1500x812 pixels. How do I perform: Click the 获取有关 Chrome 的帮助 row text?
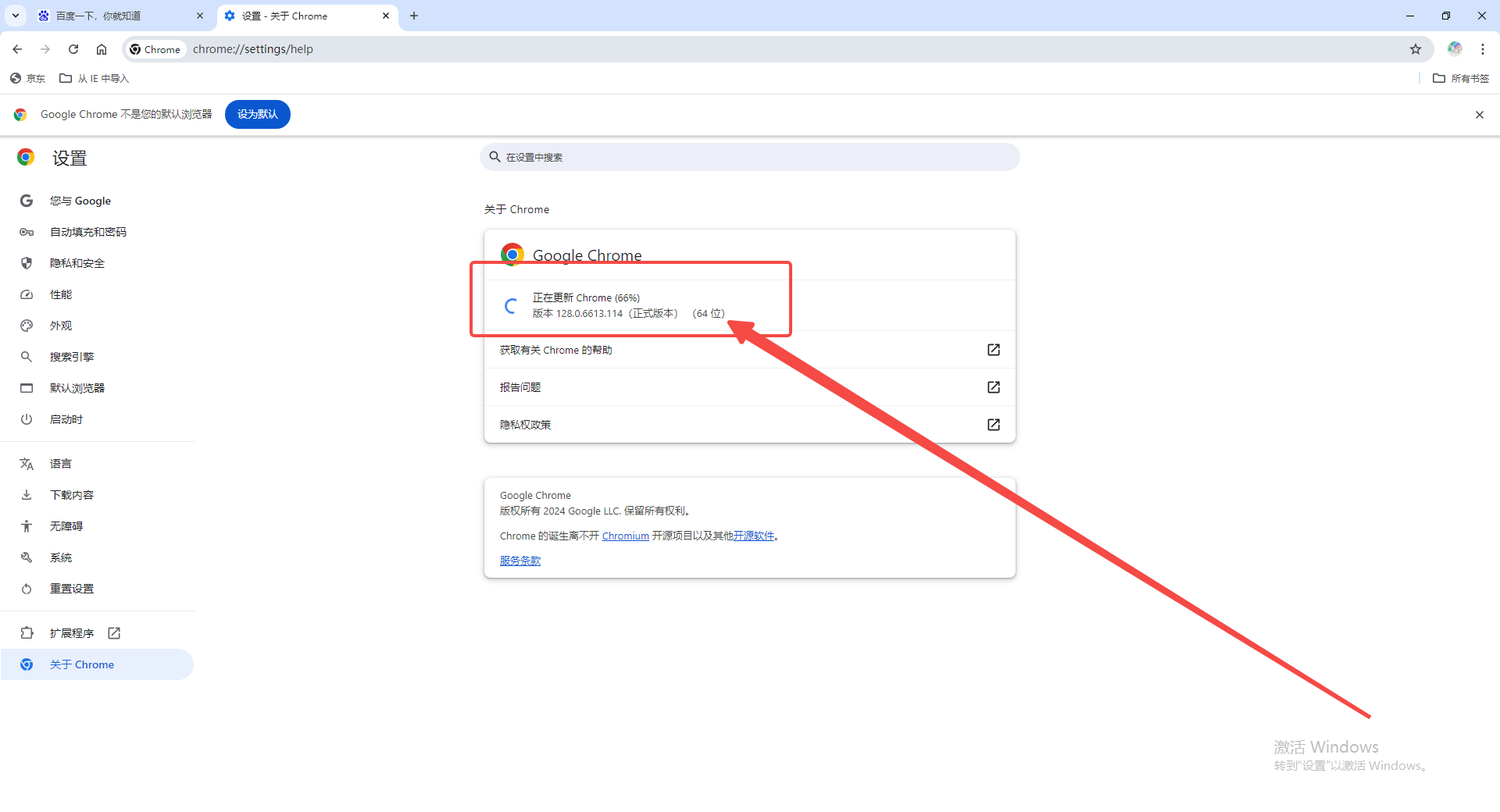pos(556,350)
